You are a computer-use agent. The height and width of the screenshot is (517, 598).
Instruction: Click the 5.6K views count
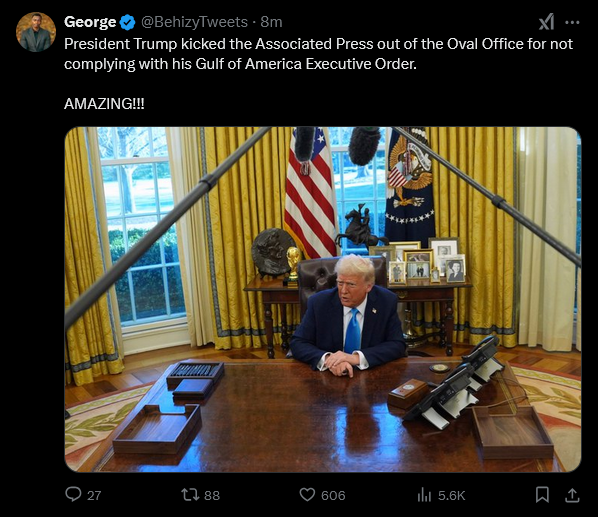(452, 495)
